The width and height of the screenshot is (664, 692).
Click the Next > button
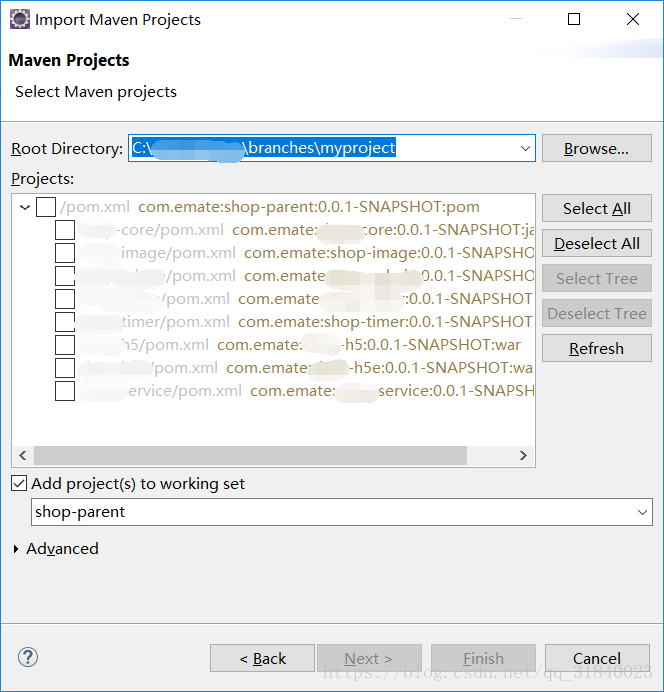coord(369,658)
